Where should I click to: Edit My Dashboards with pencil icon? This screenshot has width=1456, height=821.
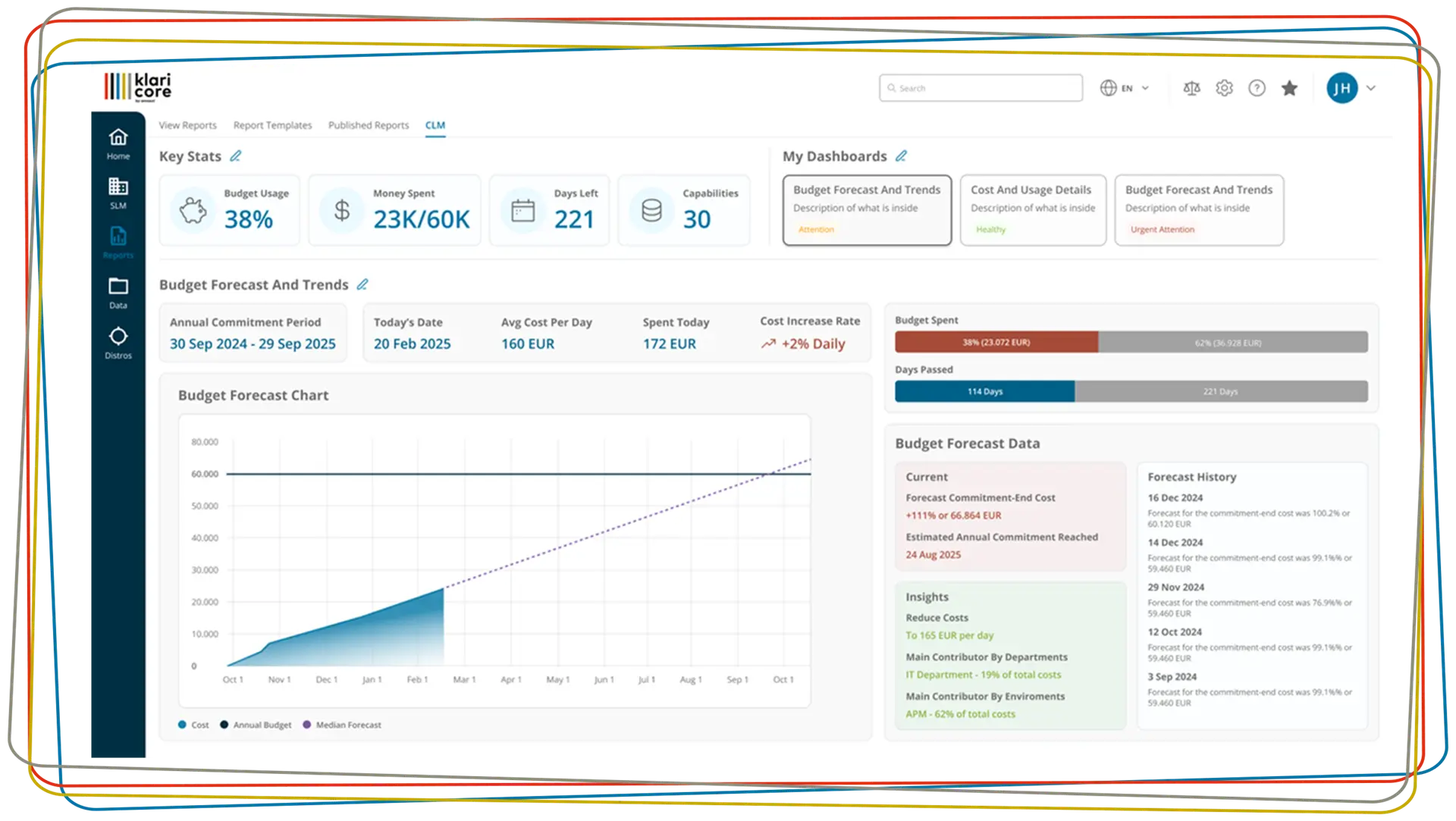point(901,156)
